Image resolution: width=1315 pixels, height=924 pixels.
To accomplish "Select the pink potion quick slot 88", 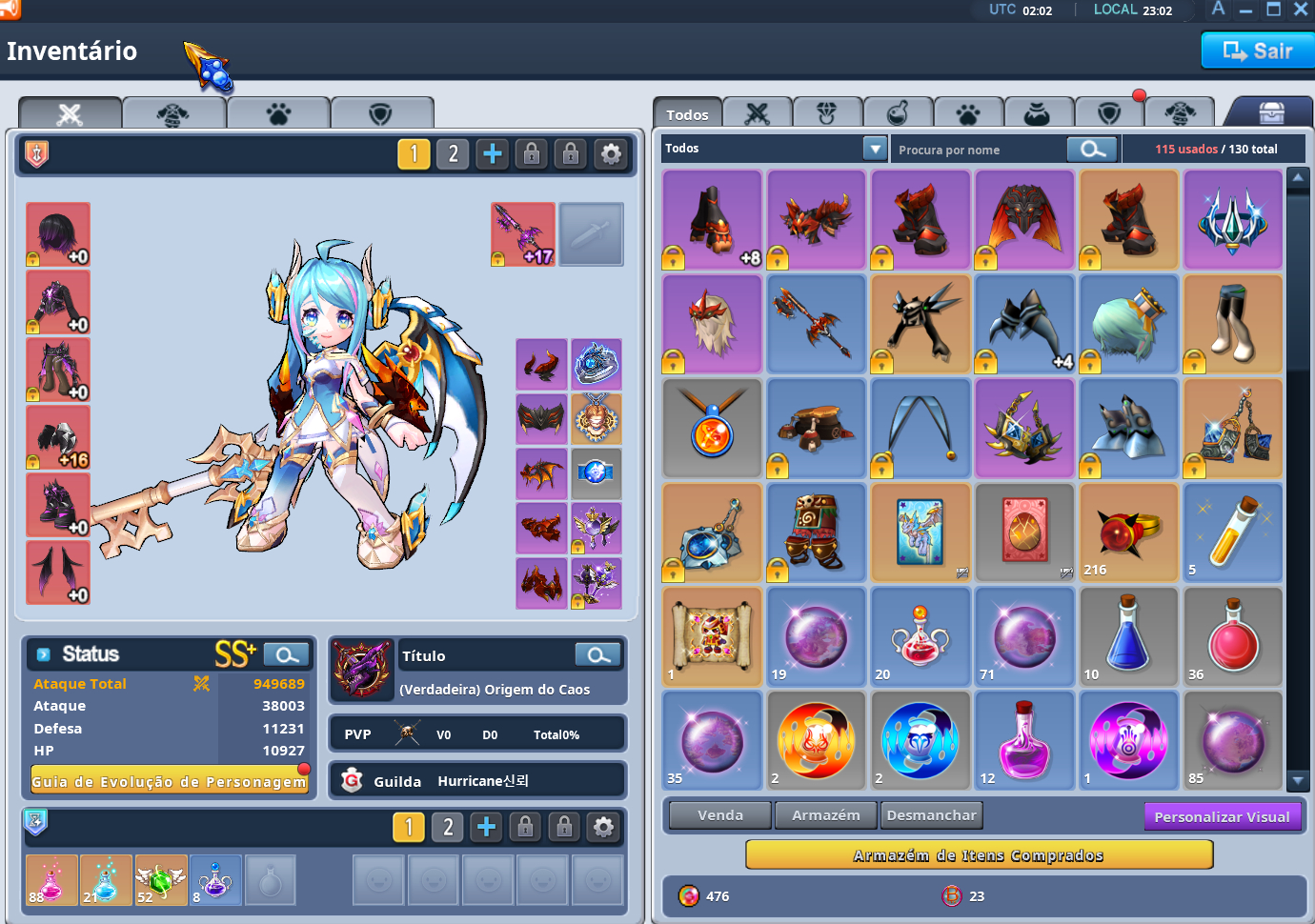I will coord(51,879).
